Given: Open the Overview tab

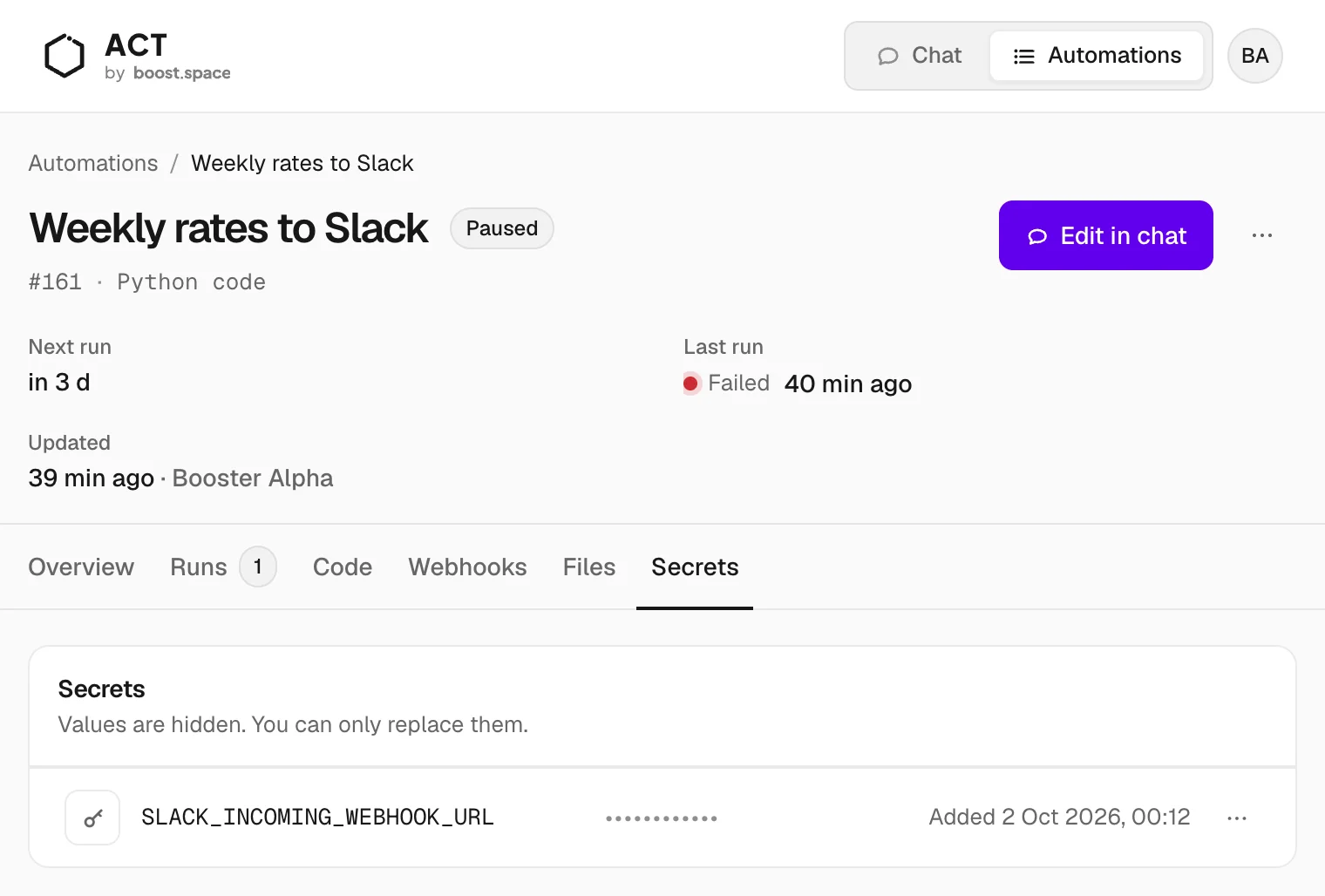Looking at the screenshot, I should (x=81, y=567).
